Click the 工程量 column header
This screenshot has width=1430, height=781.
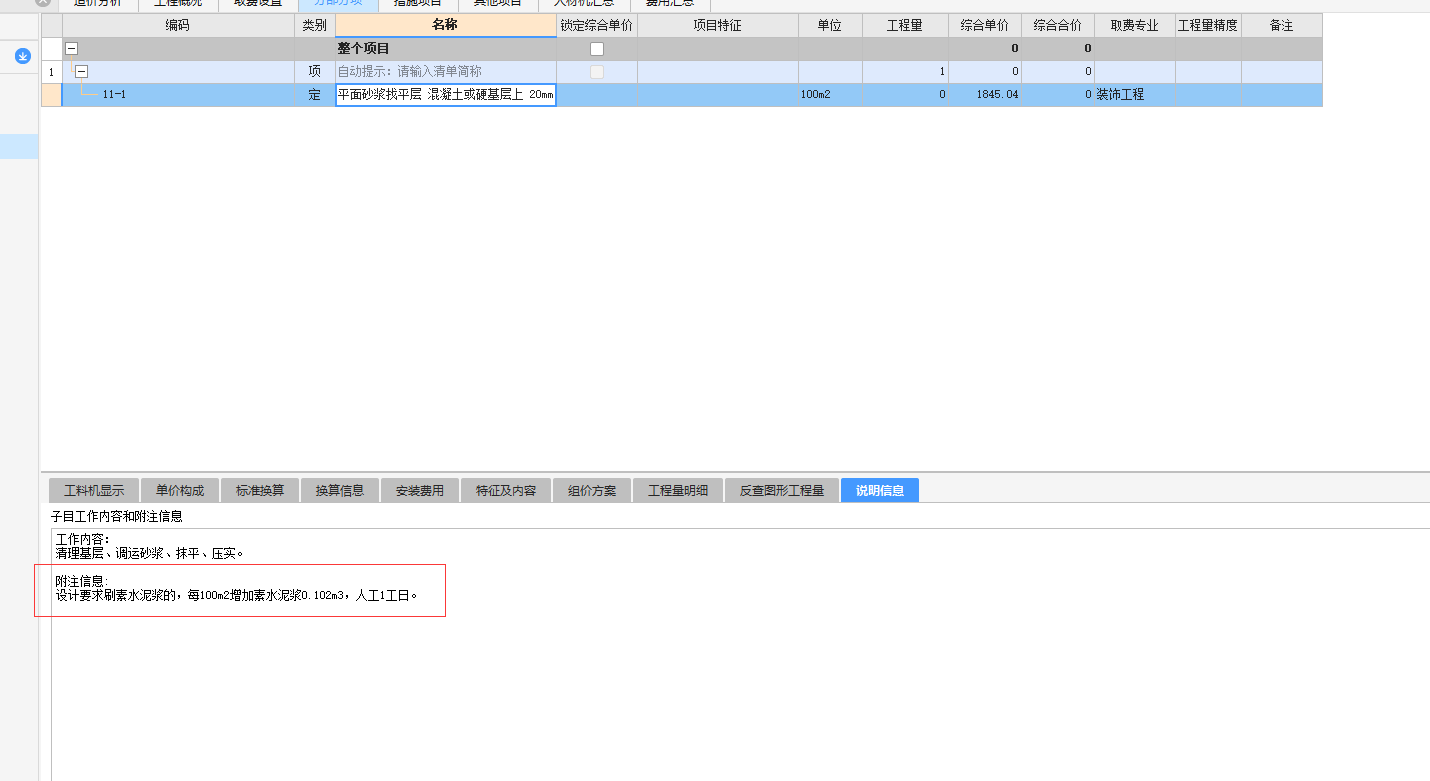point(905,26)
